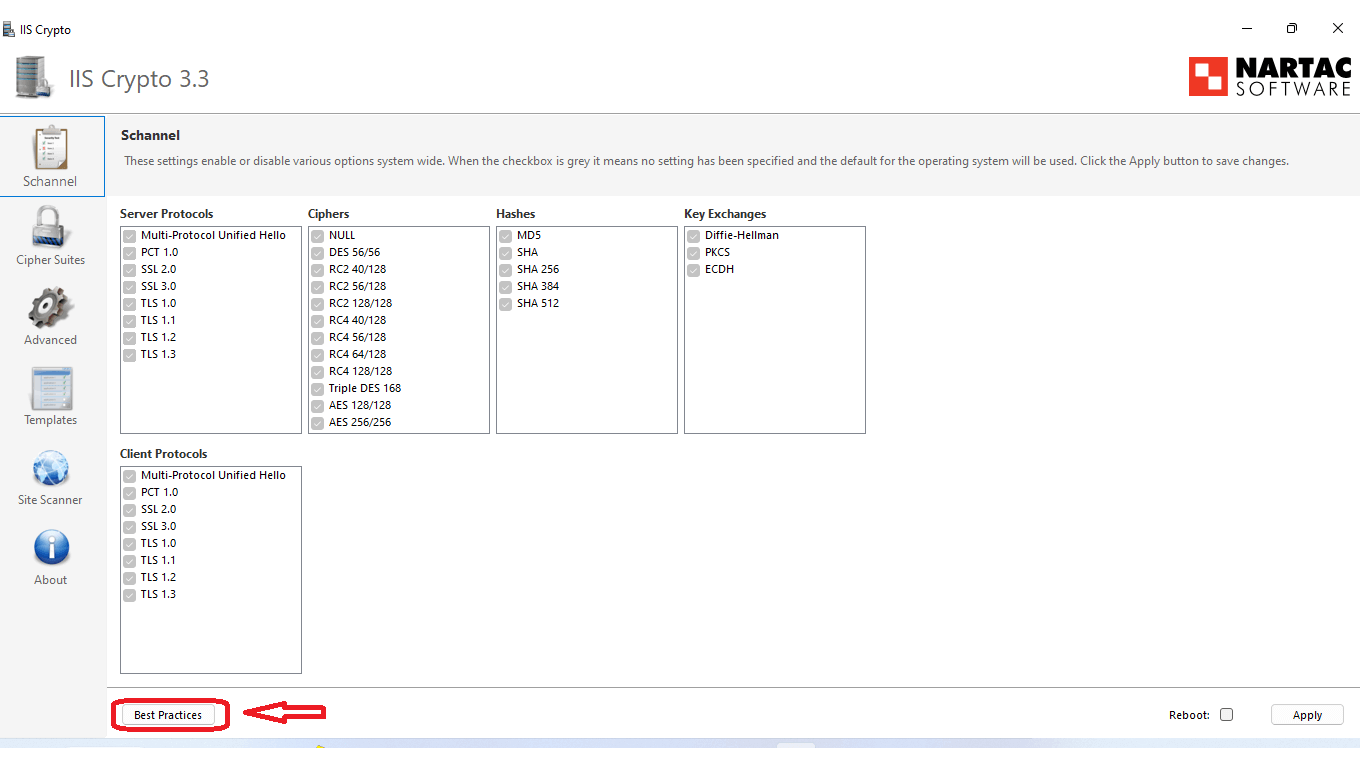Image resolution: width=1360 pixels, height=783 pixels.
Task: Toggle Client Protocols Multi-Protocol Unified Hello checkbox
Action: 129,476
